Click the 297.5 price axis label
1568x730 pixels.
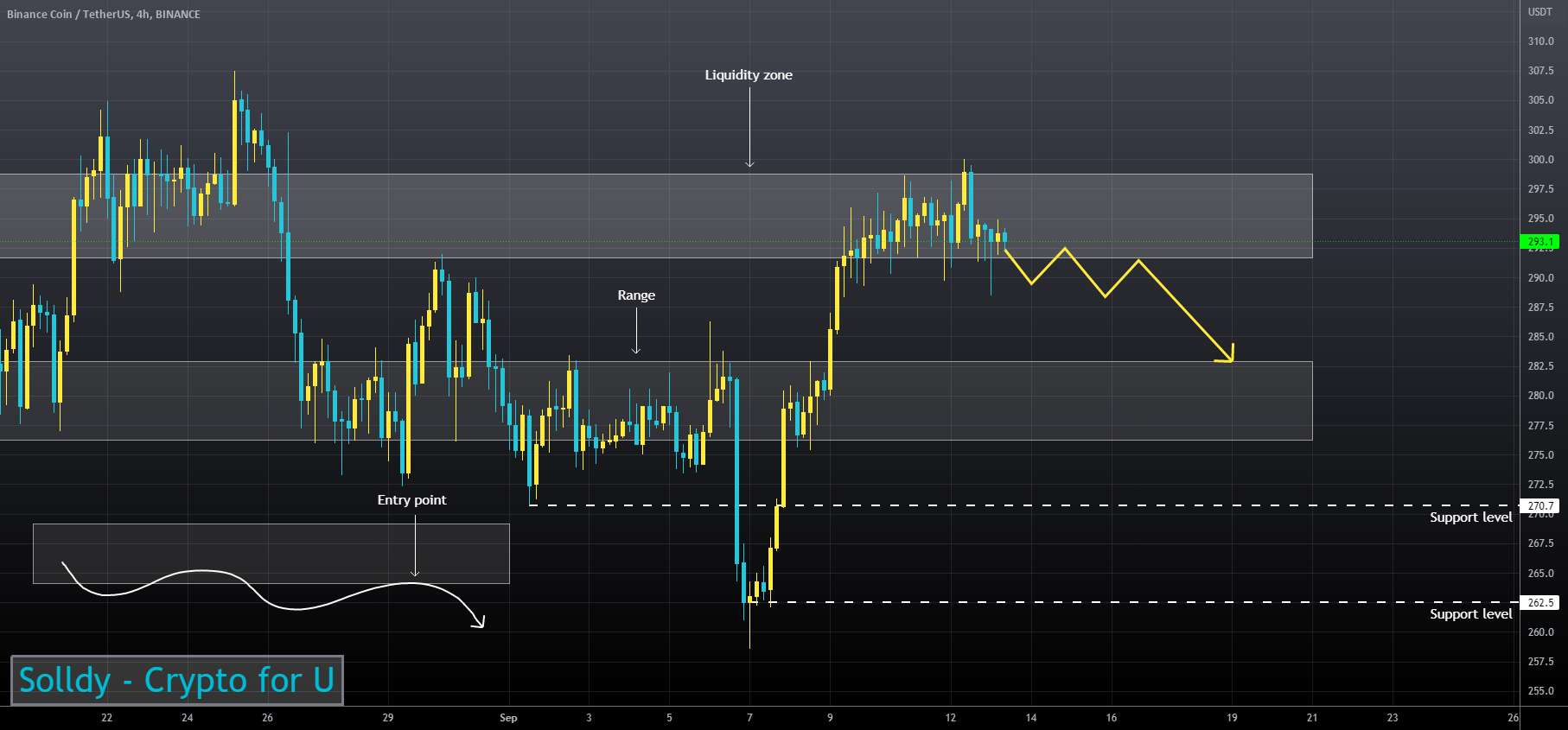coord(1540,189)
